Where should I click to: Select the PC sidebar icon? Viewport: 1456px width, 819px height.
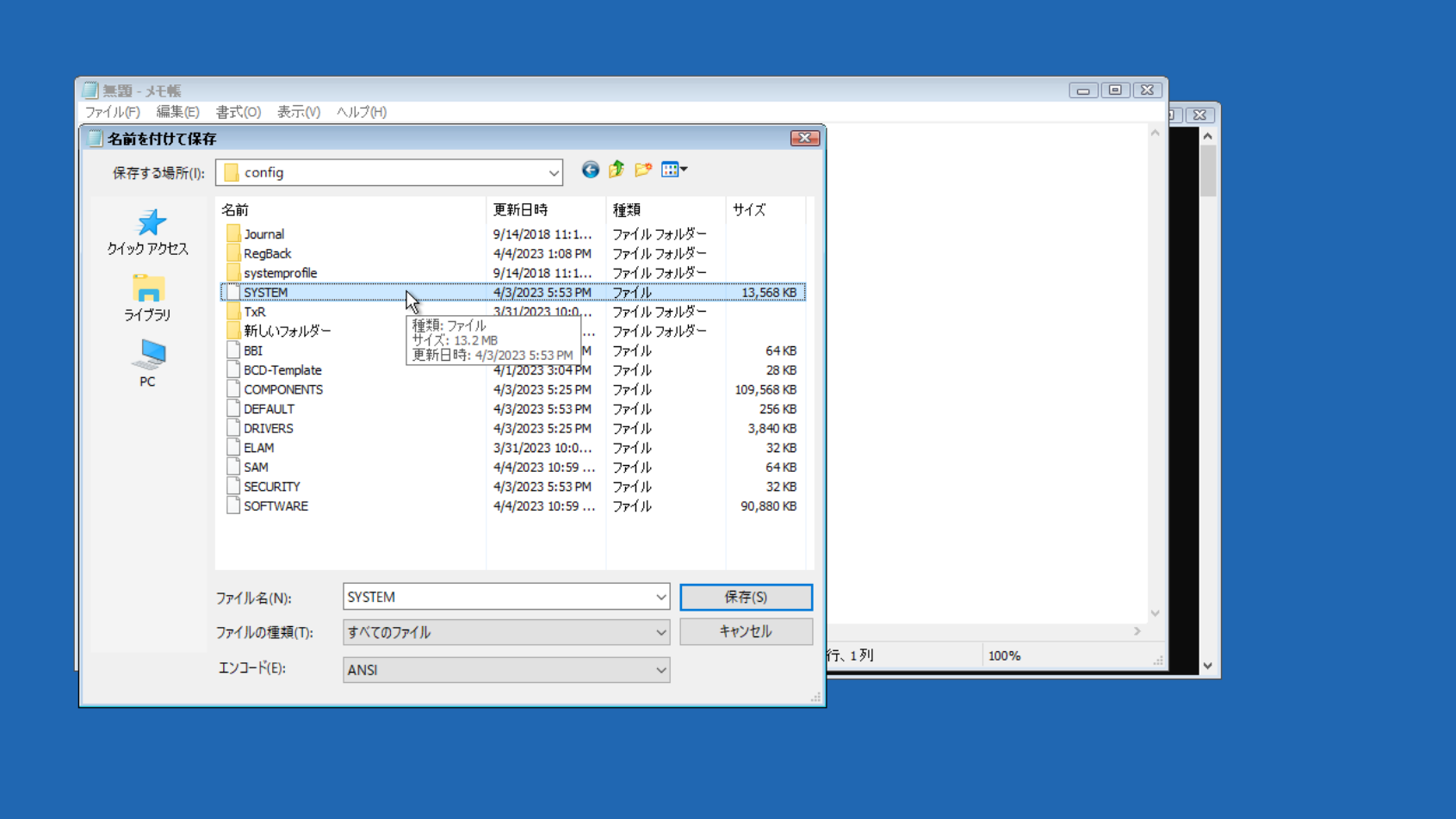[148, 363]
